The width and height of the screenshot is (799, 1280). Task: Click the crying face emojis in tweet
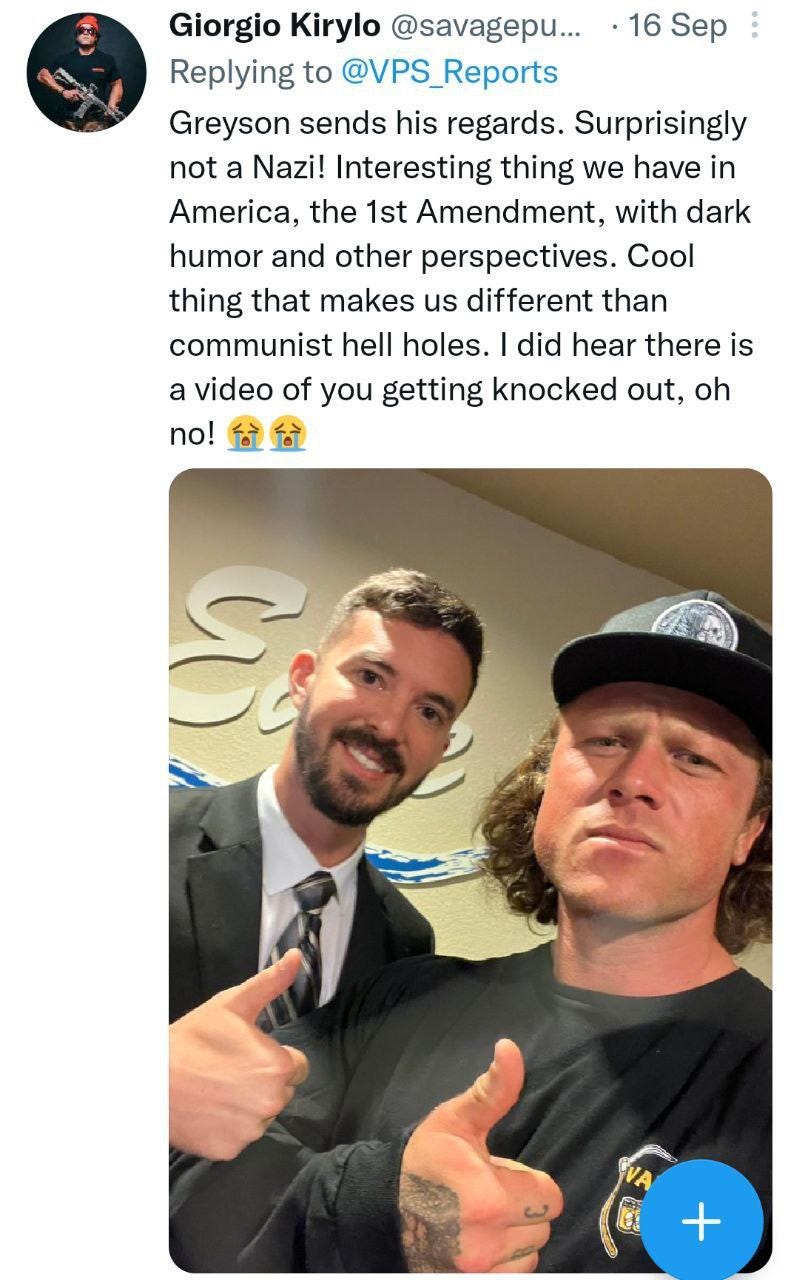(267, 434)
